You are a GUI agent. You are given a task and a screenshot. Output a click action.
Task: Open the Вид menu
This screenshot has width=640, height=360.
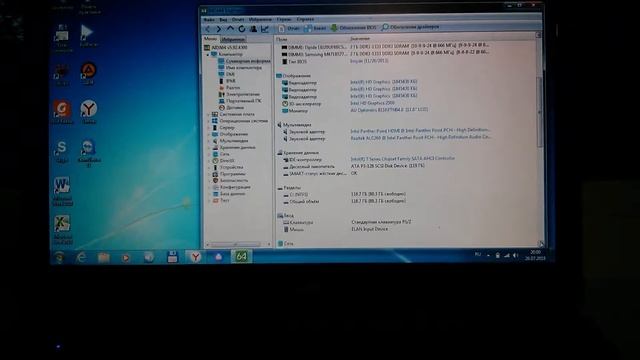(x=223, y=19)
